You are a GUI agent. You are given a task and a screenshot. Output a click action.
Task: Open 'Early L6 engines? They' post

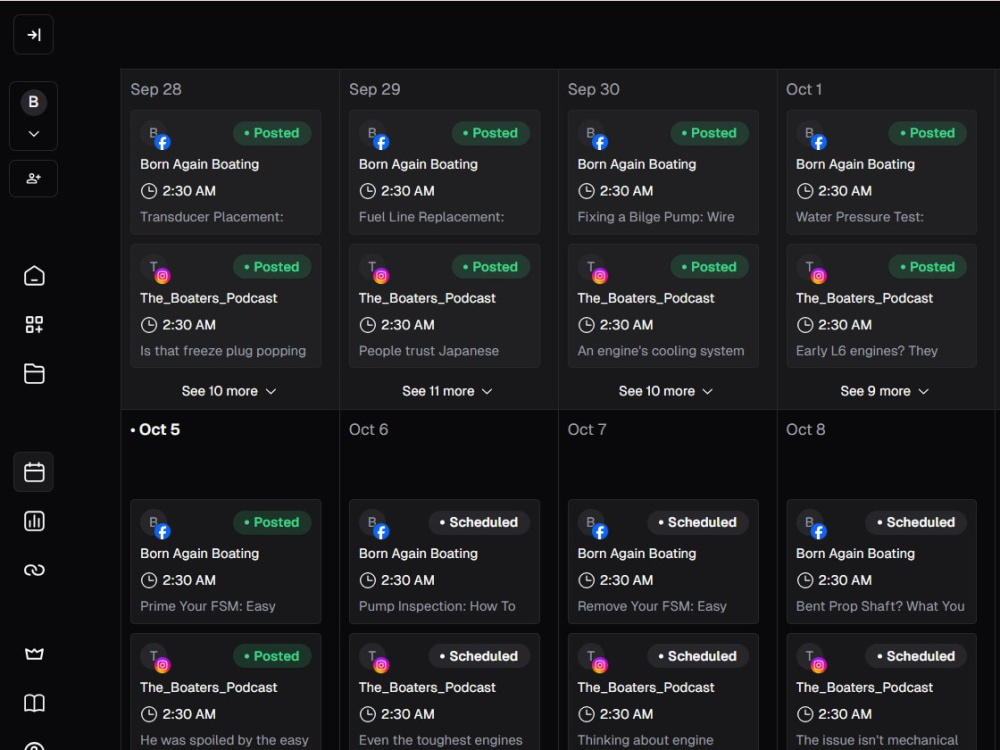pyautogui.click(x=881, y=306)
